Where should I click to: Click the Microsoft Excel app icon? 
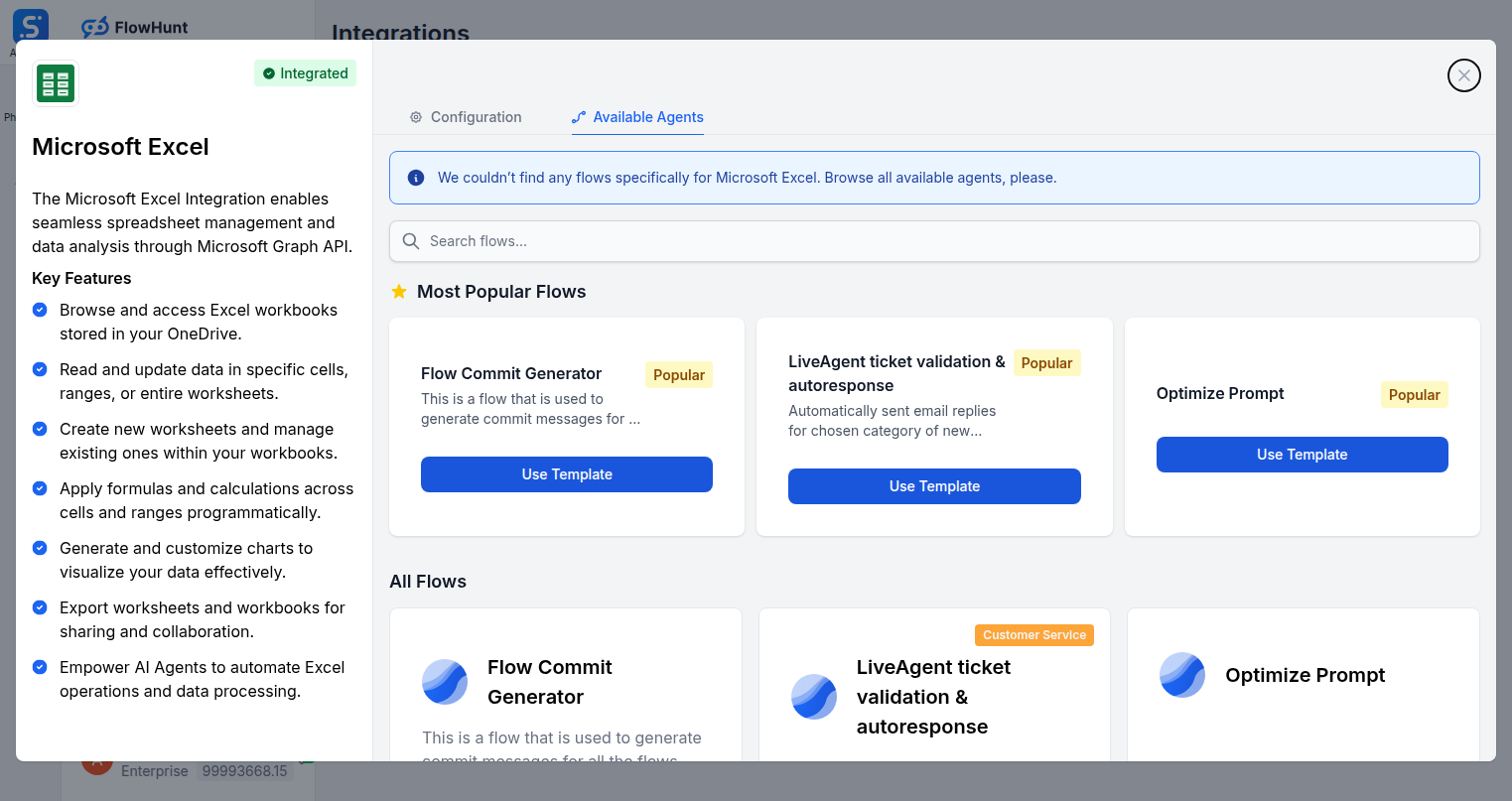point(56,83)
